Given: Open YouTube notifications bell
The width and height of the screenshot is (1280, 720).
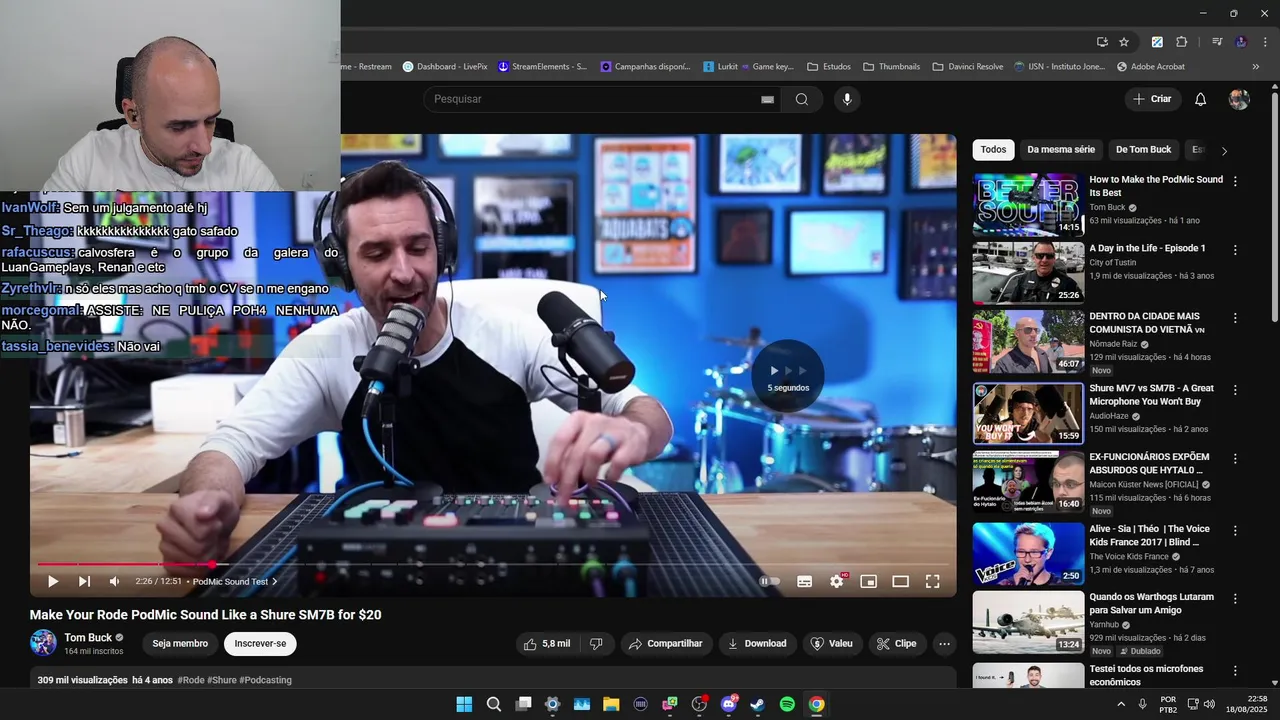Looking at the screenshot, I should click(x=1201, y=99).
